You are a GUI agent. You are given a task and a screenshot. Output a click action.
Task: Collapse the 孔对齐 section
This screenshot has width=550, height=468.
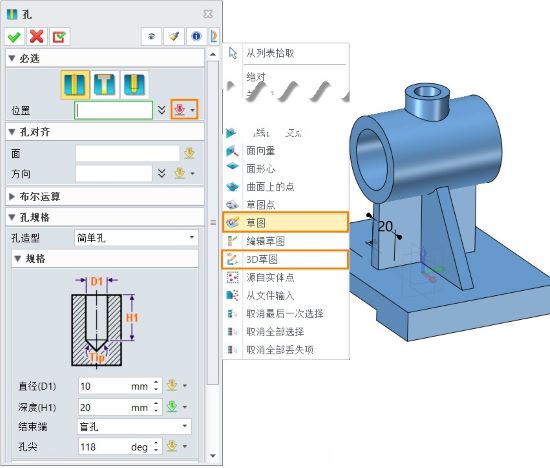point(12,132)
